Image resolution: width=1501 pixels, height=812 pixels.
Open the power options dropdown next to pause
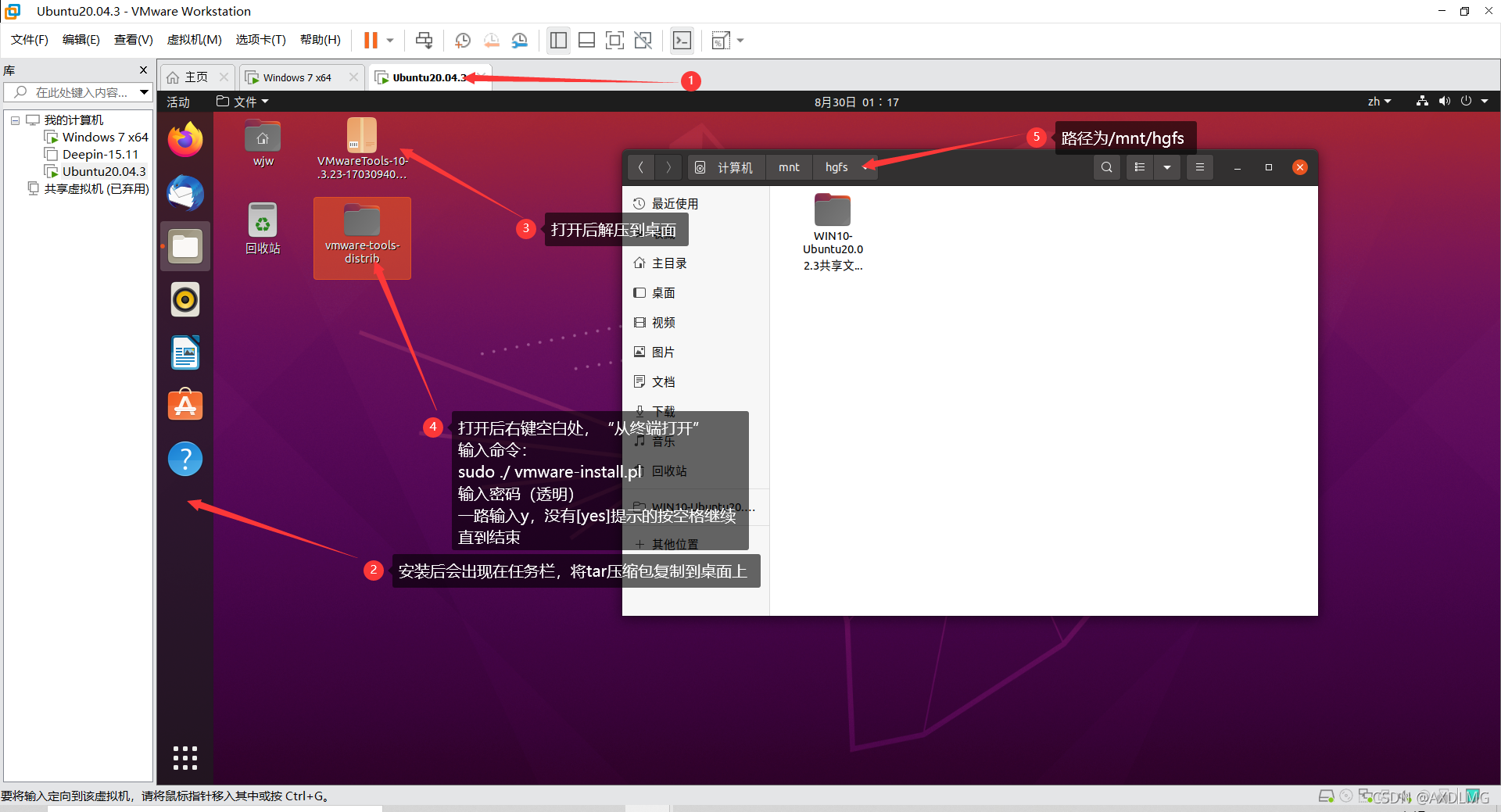point(389,40)
